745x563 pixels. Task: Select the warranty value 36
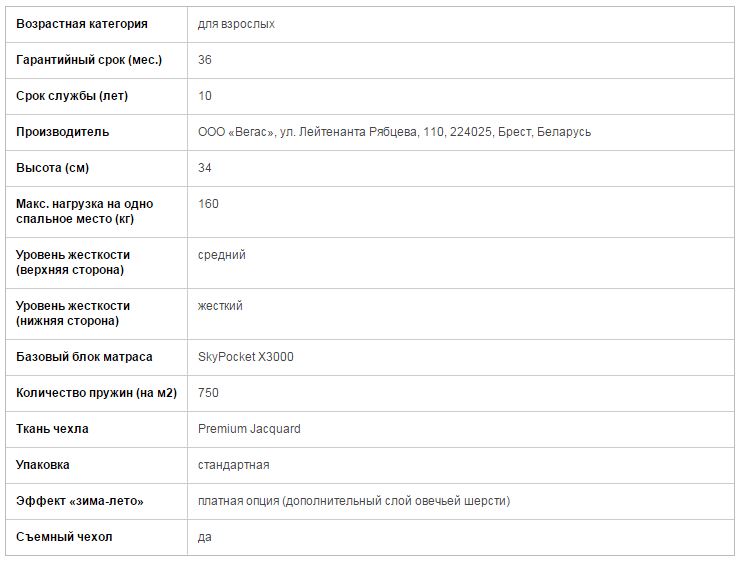pyautogui.click(x=205, y=60)
